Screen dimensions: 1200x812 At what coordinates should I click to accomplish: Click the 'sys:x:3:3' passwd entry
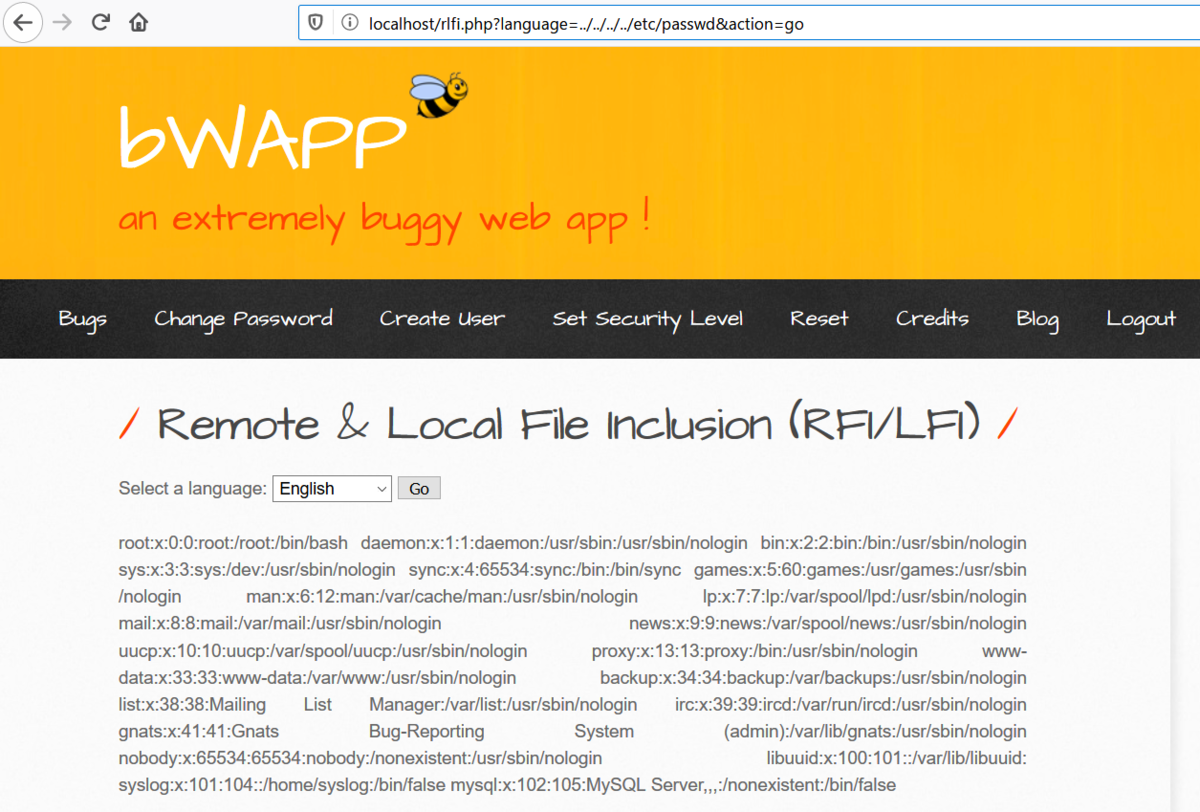tap(257, 570)
